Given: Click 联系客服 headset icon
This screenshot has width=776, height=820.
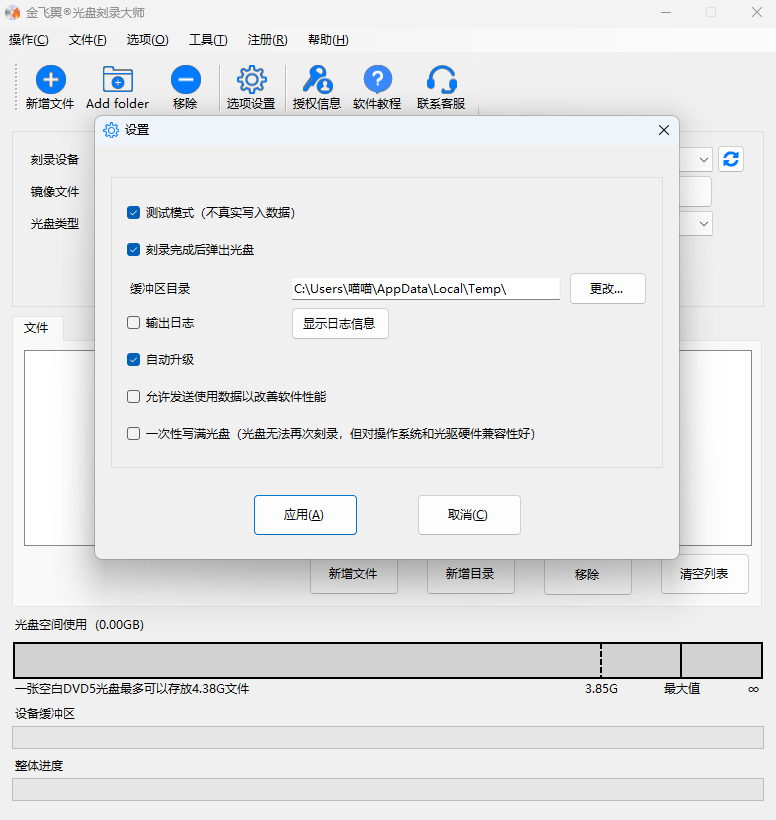Looking at the screenshot, I should tap(441, 80).
